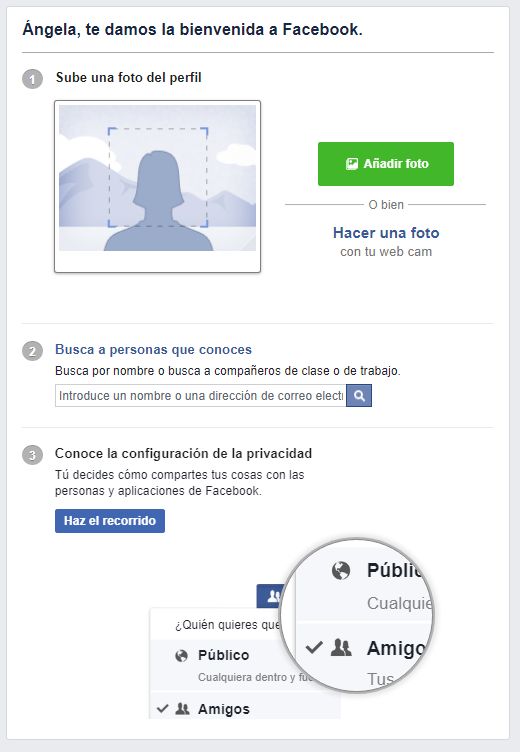The height and width of the screenshot is (752, 520).
Task: Select the checked Amigos audience option
Action: (x=224, y=709)
